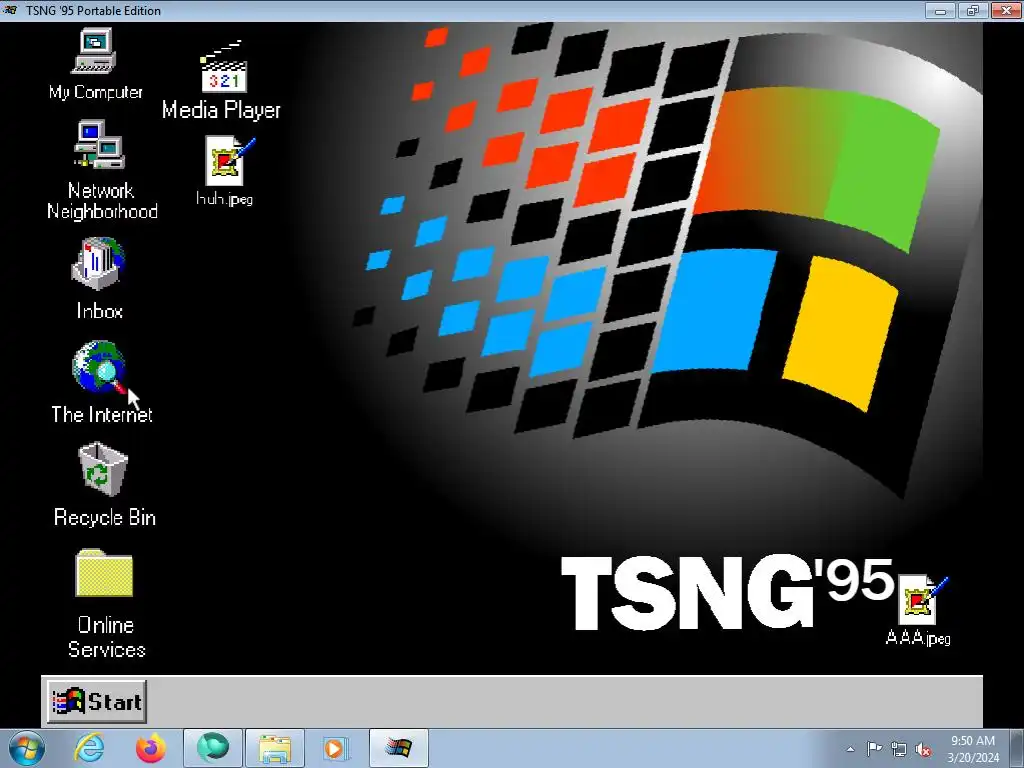Launch Internet Explorer from the taskbar
1024x768 pixels.
click(x=89, y=748)
